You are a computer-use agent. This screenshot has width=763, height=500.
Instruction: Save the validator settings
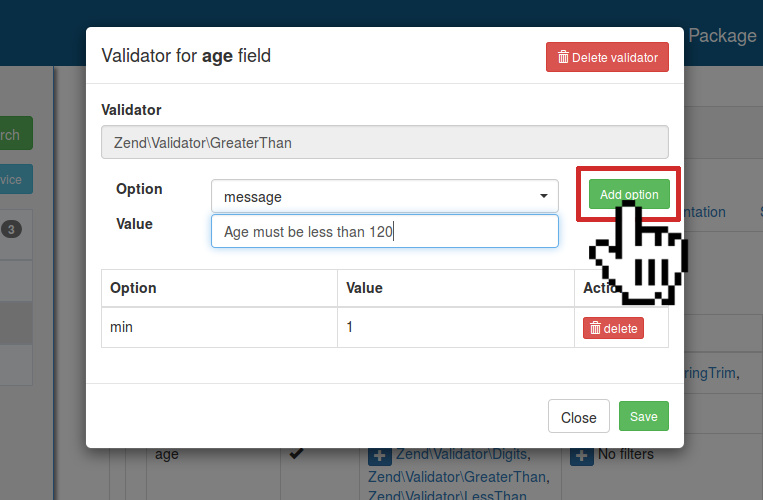[x=643, y=417]
